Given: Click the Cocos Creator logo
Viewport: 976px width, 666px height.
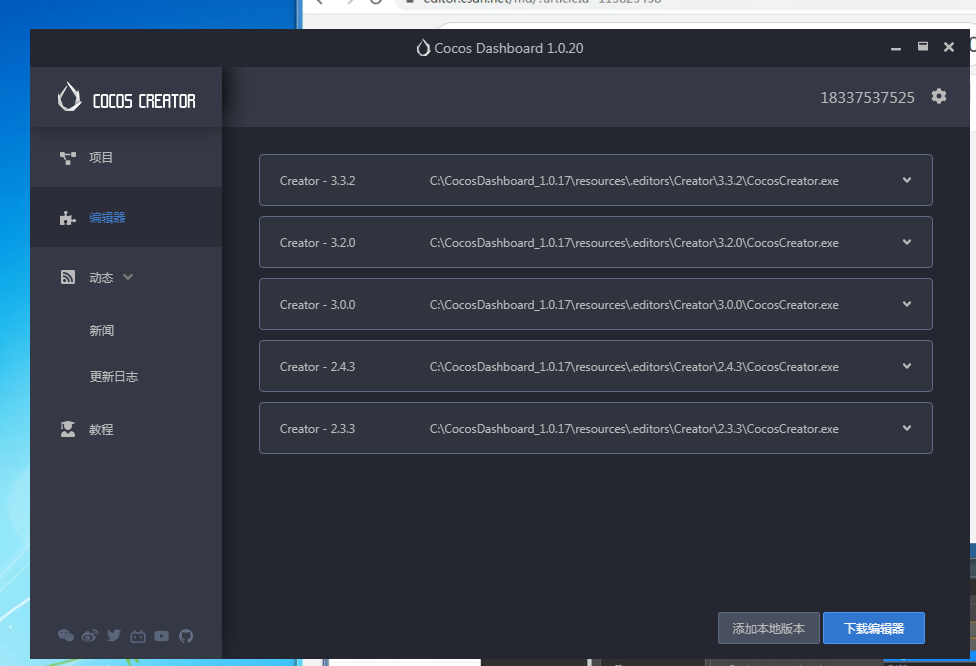Looking at the screenshot, I should pyautogui.click(x=126, y=98).
